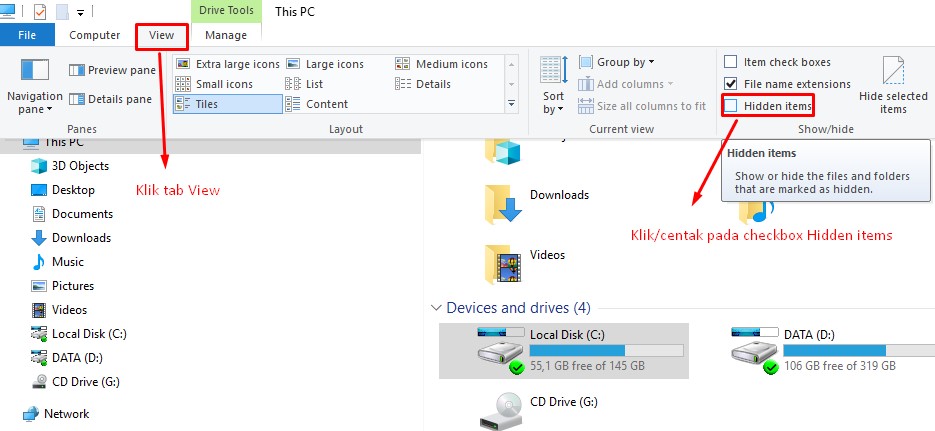Image resolution: width=935 pixels, height=431 pixels.
Task: Uncheck File name extensions
Action: [x=787, y=84]
